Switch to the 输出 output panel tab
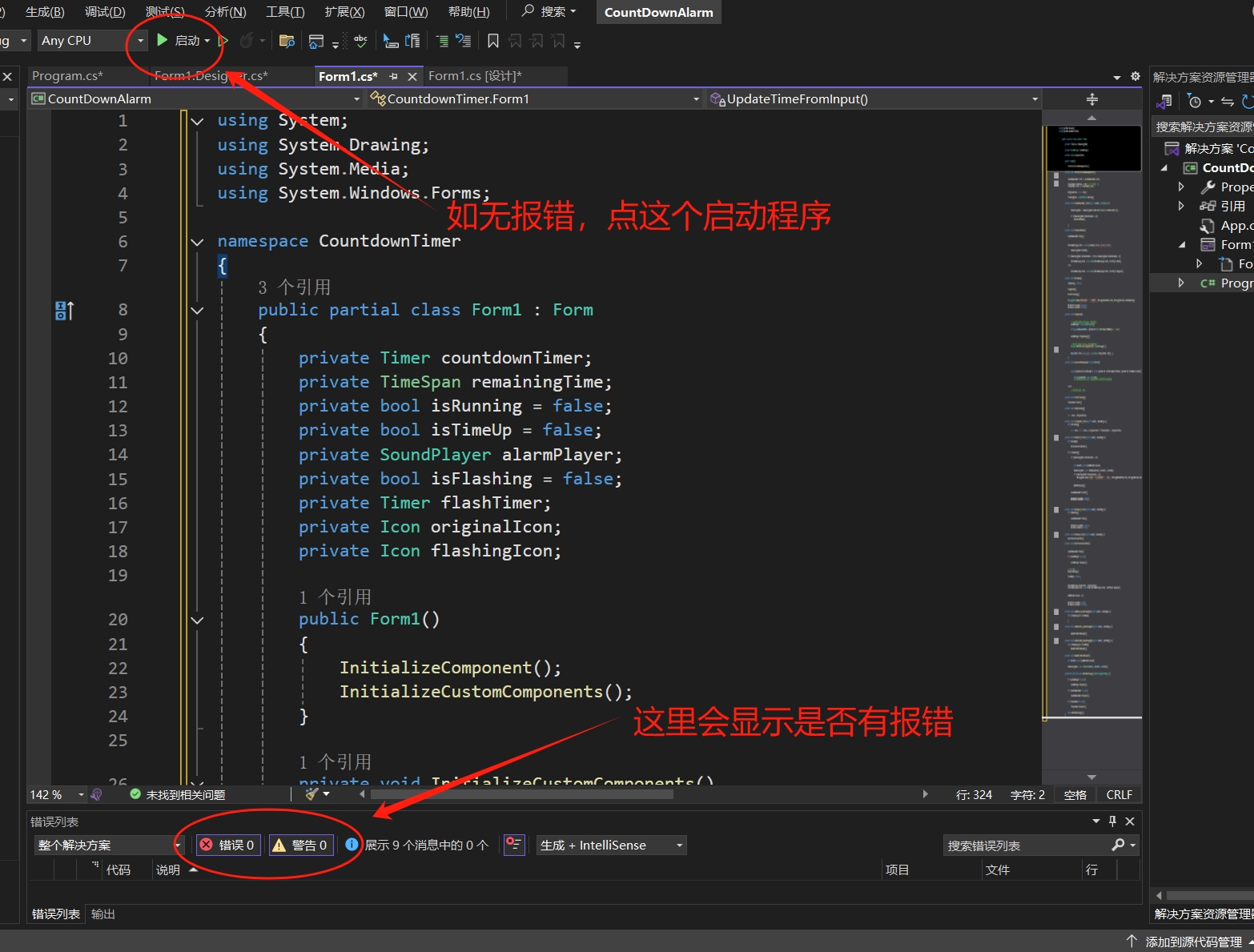The image size is (1254, 952). point(103,914)
